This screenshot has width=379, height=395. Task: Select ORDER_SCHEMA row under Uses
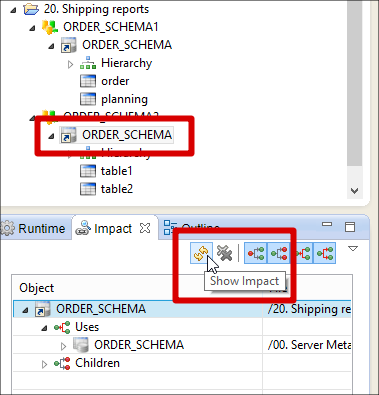[139, 345]
